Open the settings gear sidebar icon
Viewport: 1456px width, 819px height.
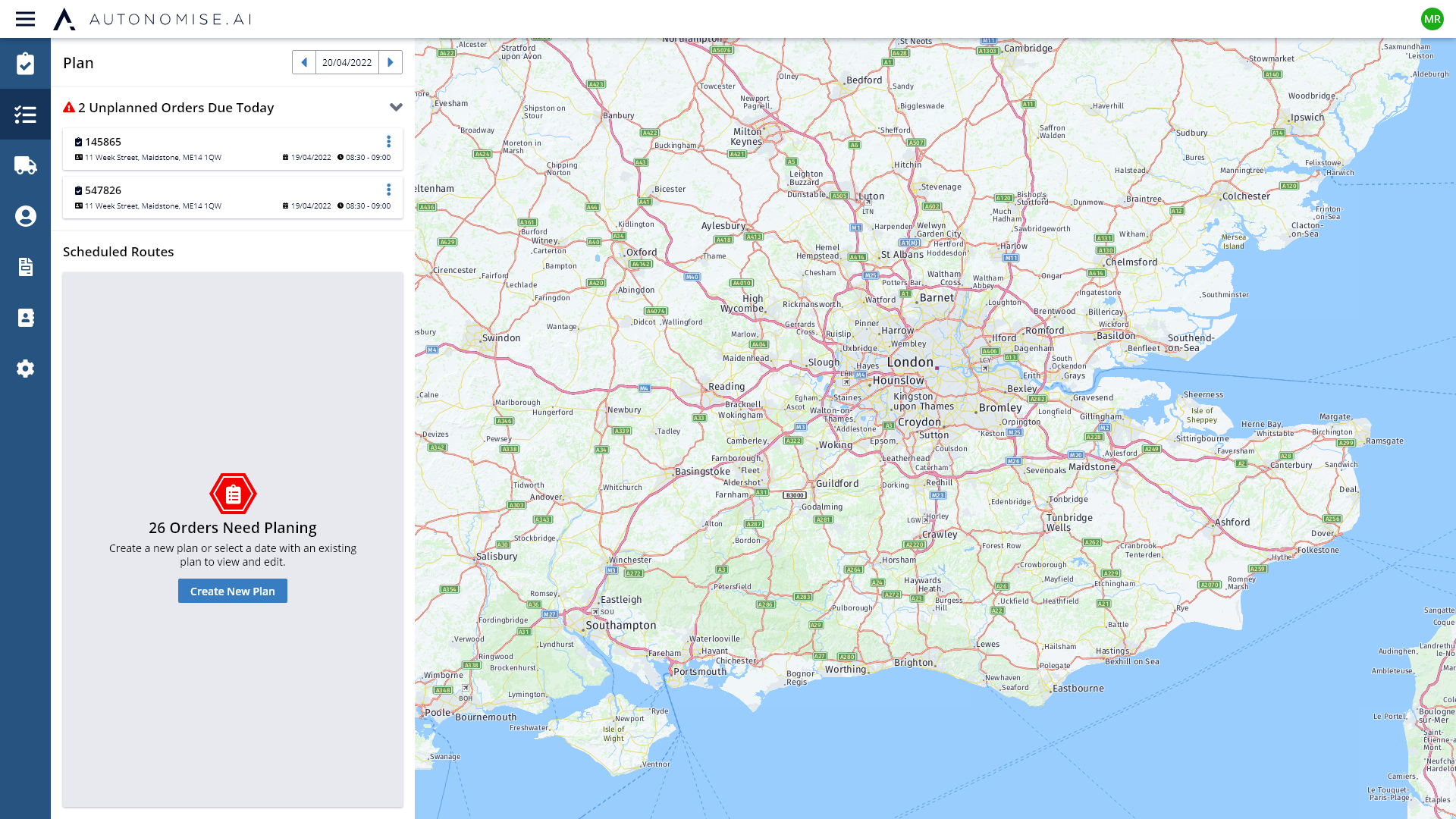pos(25,369)
